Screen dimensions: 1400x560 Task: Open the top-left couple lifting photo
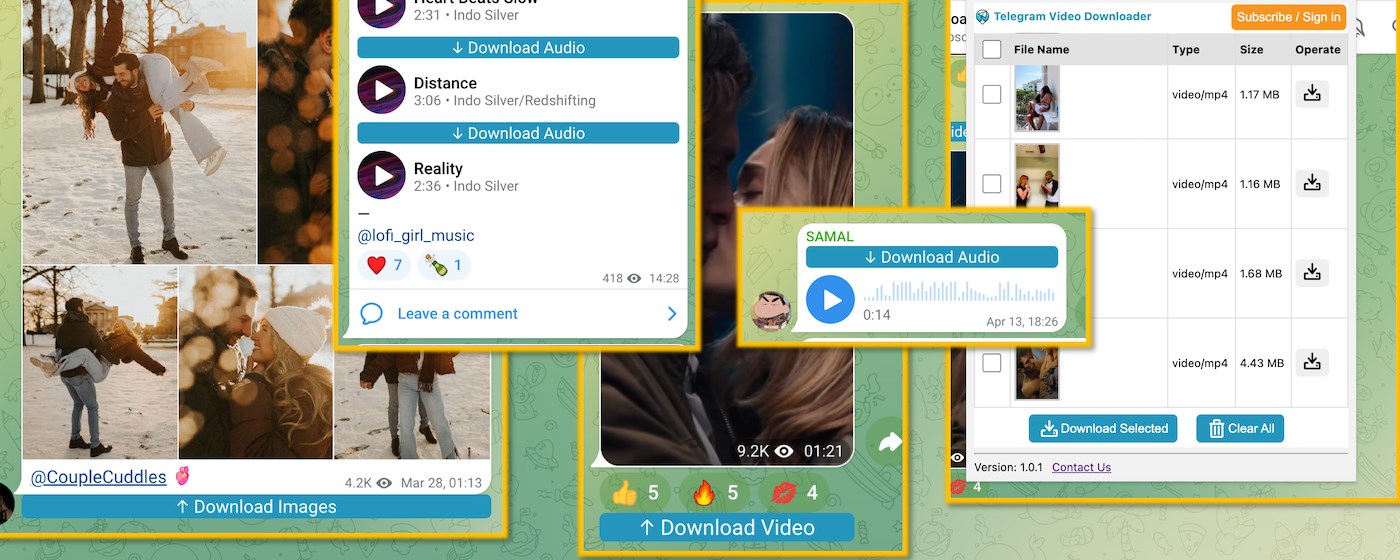click(139, 132)
